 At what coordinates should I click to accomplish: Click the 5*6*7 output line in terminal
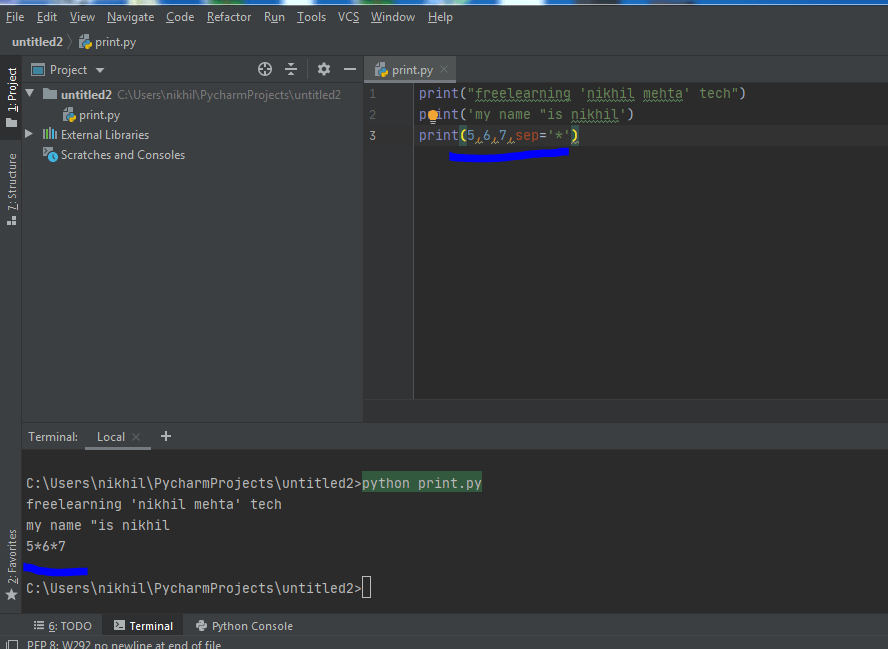coord(46,546)
